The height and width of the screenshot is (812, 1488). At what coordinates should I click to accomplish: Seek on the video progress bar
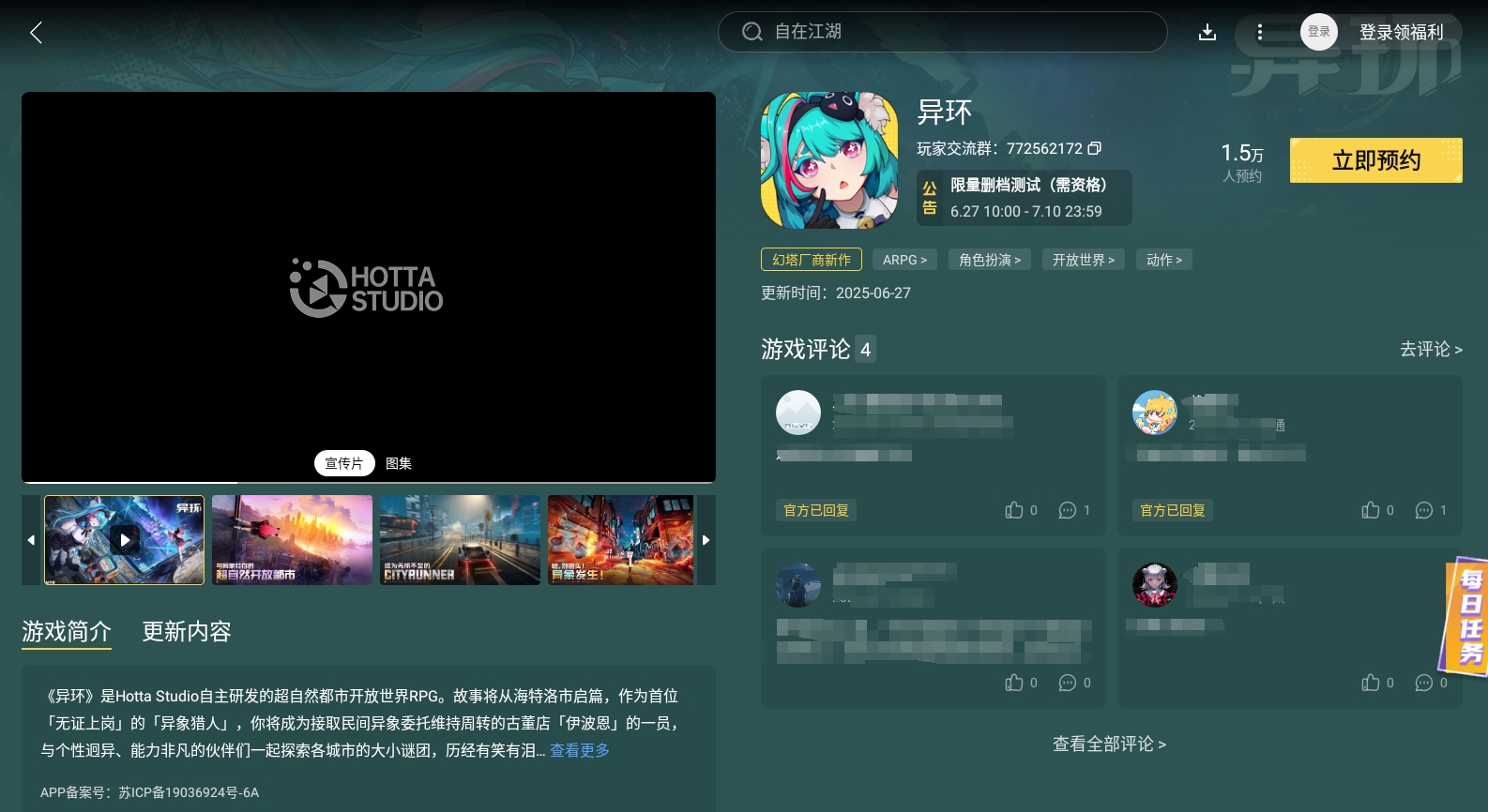pos(369,482)
